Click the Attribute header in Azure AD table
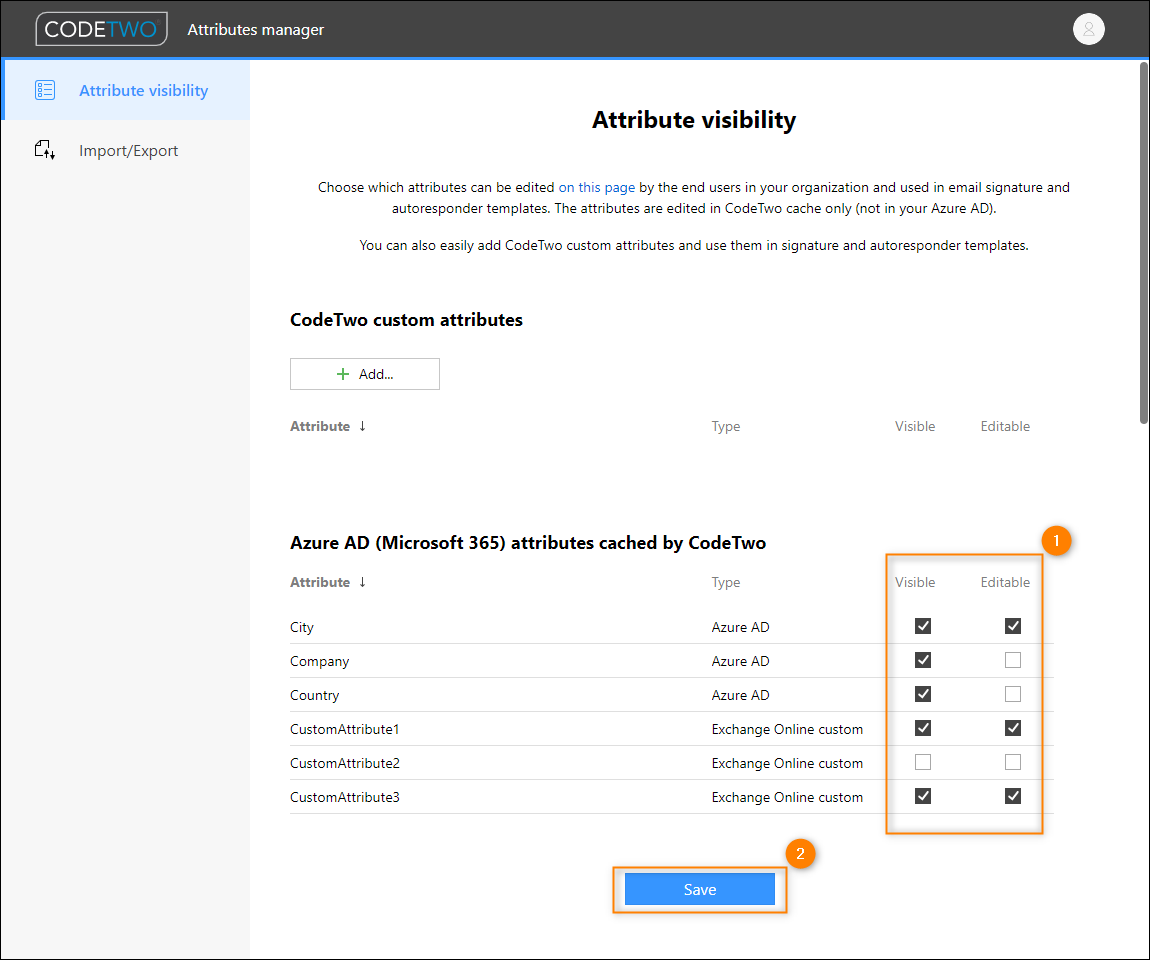Viewport: 1150px width, 960px height. click(x=320, y=582)
